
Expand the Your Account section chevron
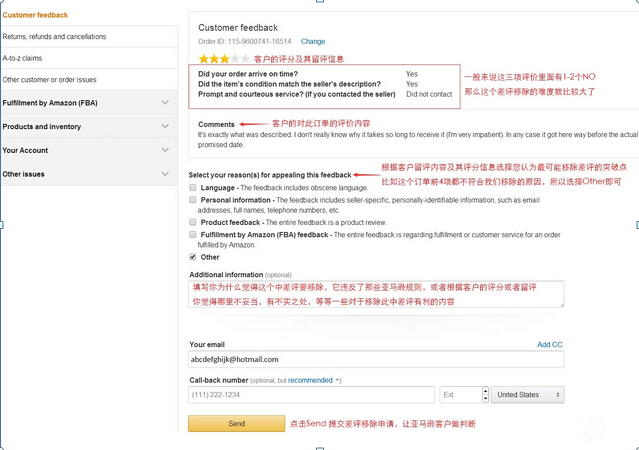tap(165, 150)
